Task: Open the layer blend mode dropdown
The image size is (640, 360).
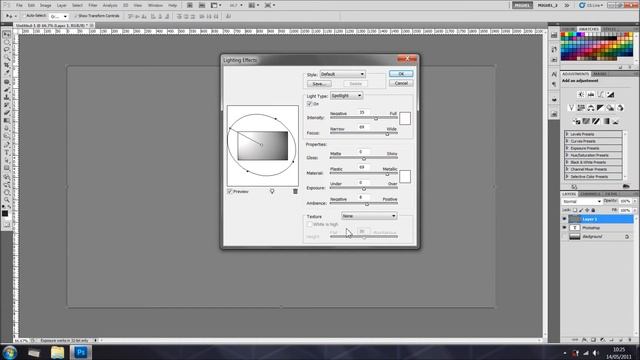Action: coord(582,201)
